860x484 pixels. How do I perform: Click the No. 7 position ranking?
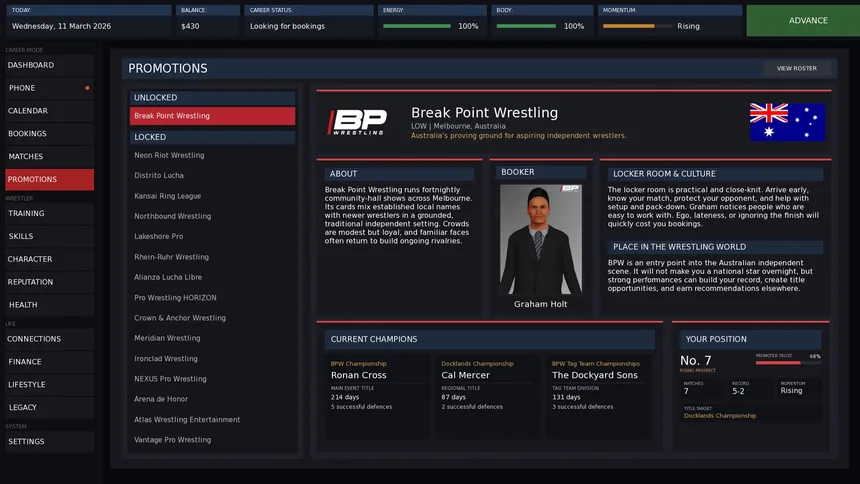point(695,361)
